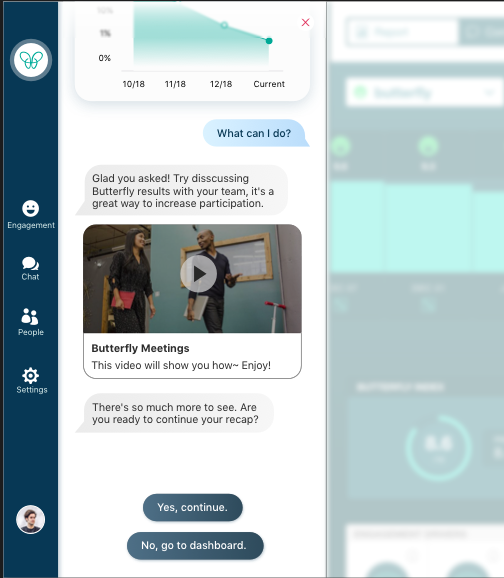Select the 12/18 data point on chart
504x578 pixels.
[x=224, y=25]
